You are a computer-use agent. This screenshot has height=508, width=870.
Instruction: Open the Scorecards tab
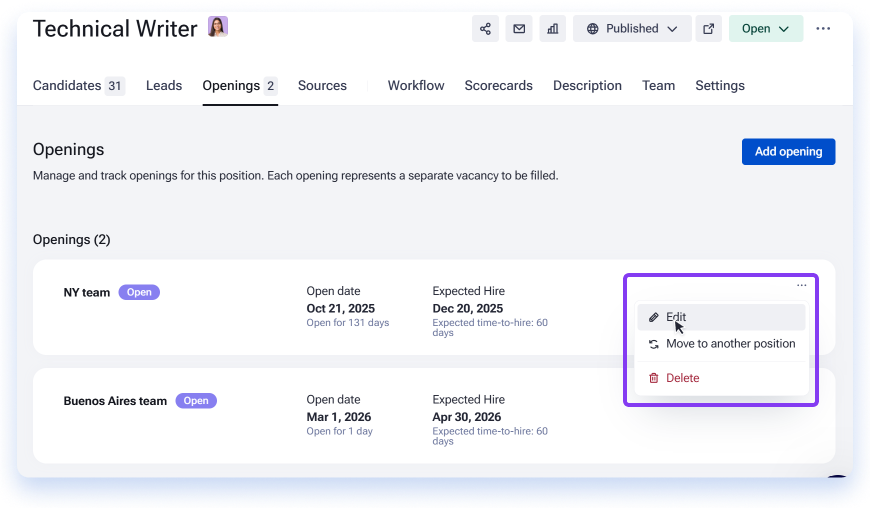click(499, 85)
